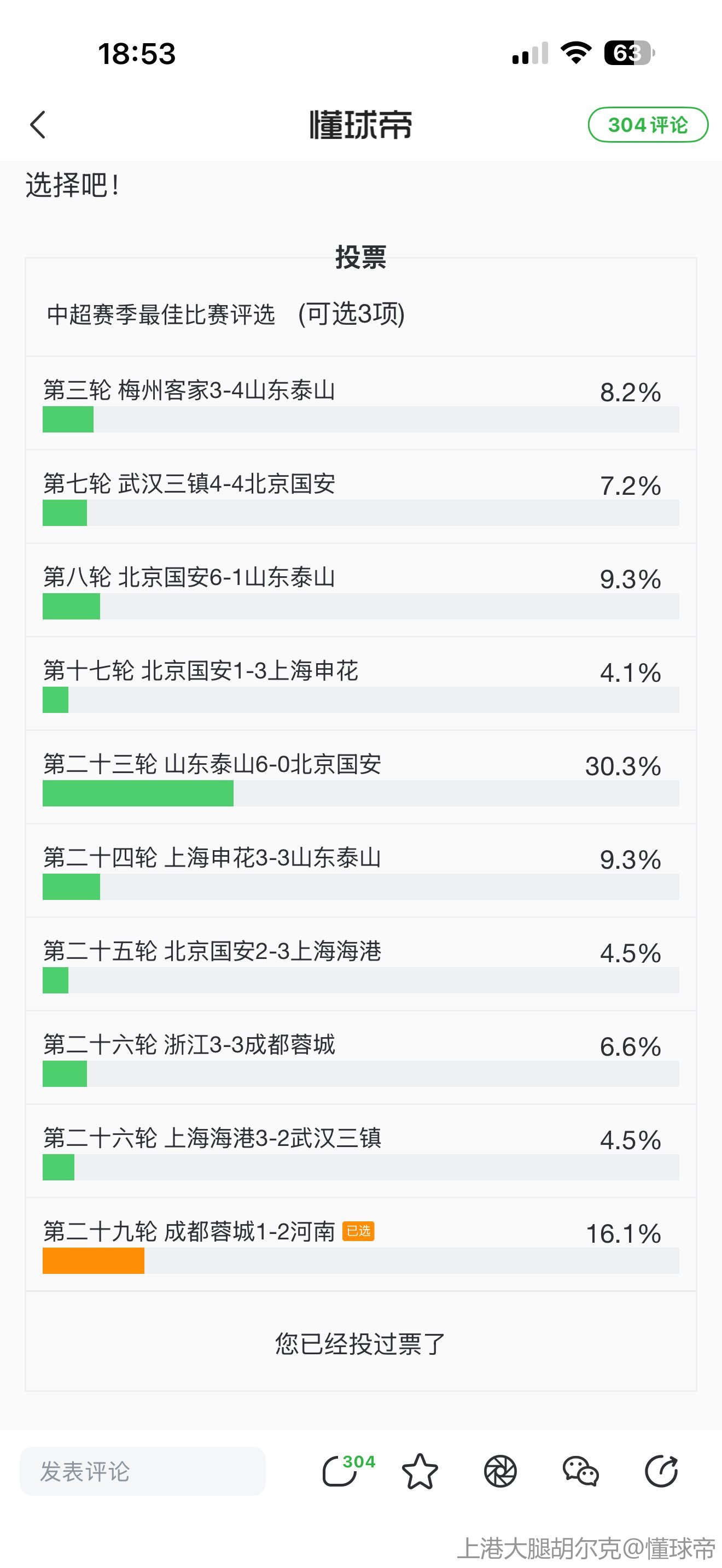Open the 304 comments button
This screenshot has width=722, height=1568.
pos(648,125)
